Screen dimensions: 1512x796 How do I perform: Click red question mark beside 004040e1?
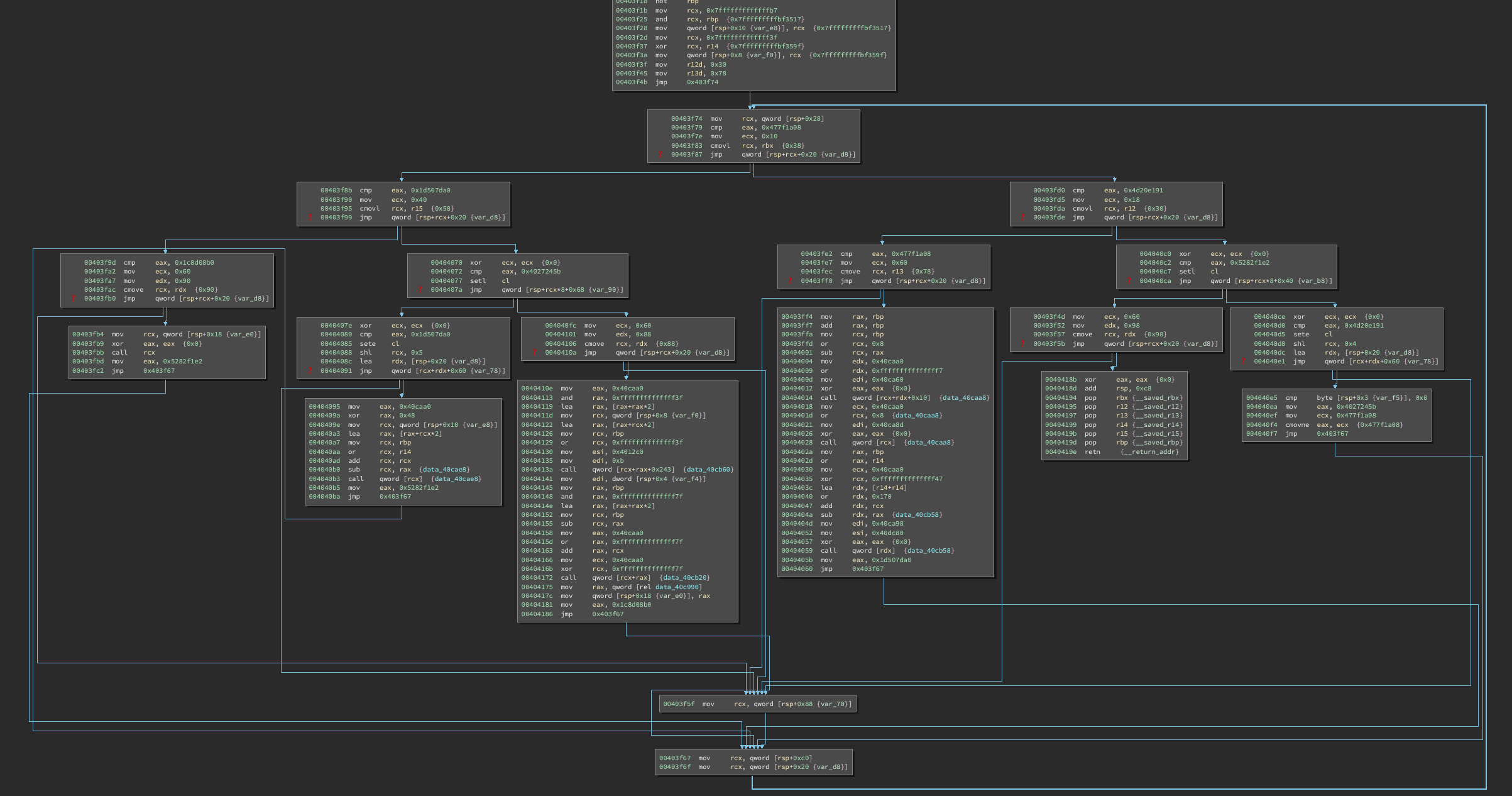(x=1243, y=362)
